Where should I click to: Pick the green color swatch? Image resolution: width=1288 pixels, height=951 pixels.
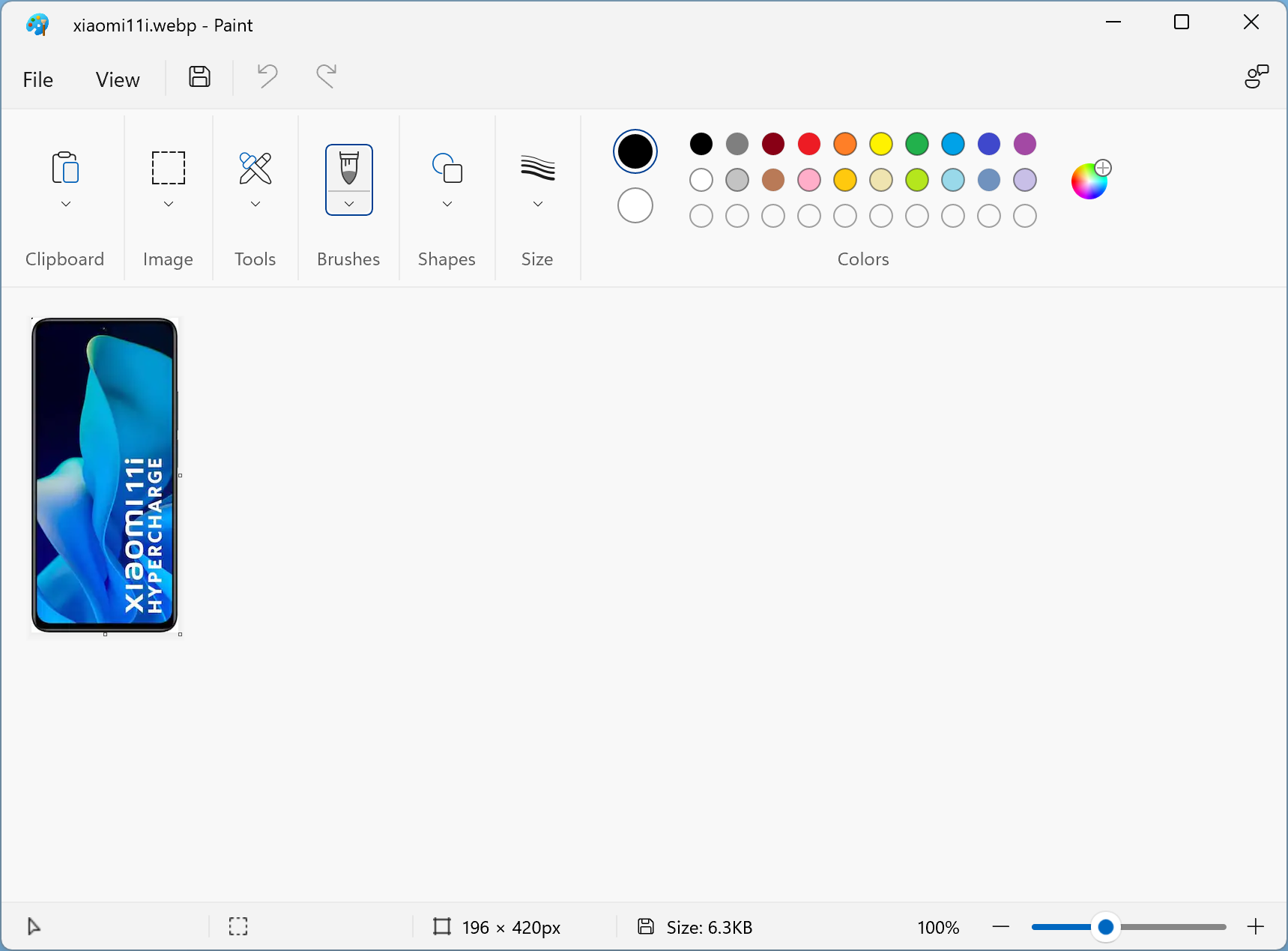[917, 144]
